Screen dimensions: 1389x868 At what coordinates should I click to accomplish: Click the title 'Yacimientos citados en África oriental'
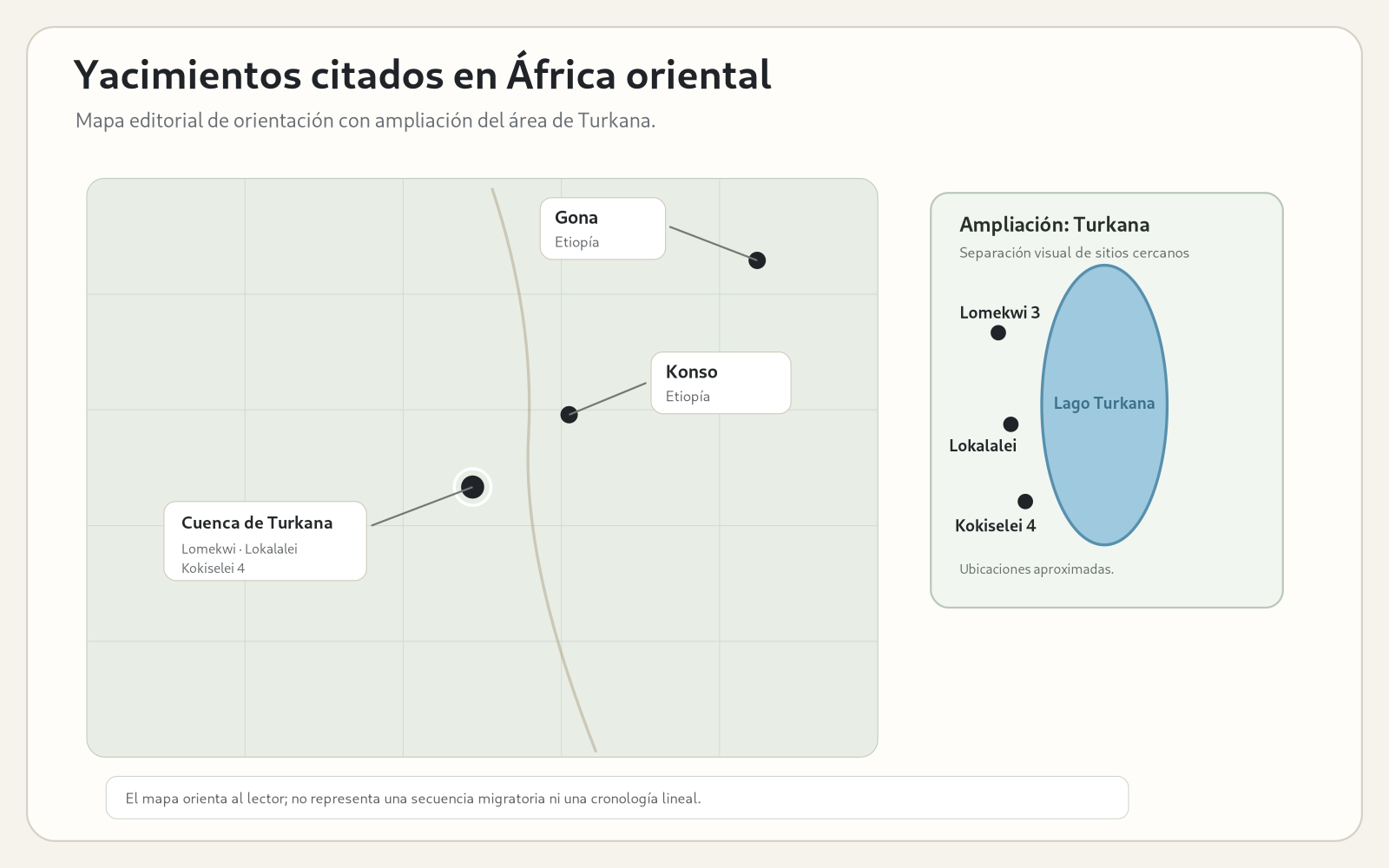click(x=422, y=75)
